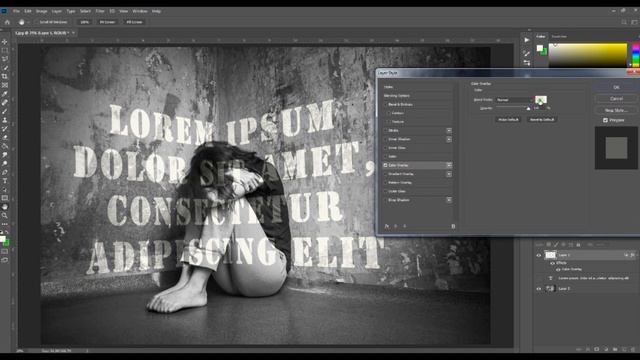640x360 pixels.
Task: Open the Layer menu
Action: pos(57,11)
